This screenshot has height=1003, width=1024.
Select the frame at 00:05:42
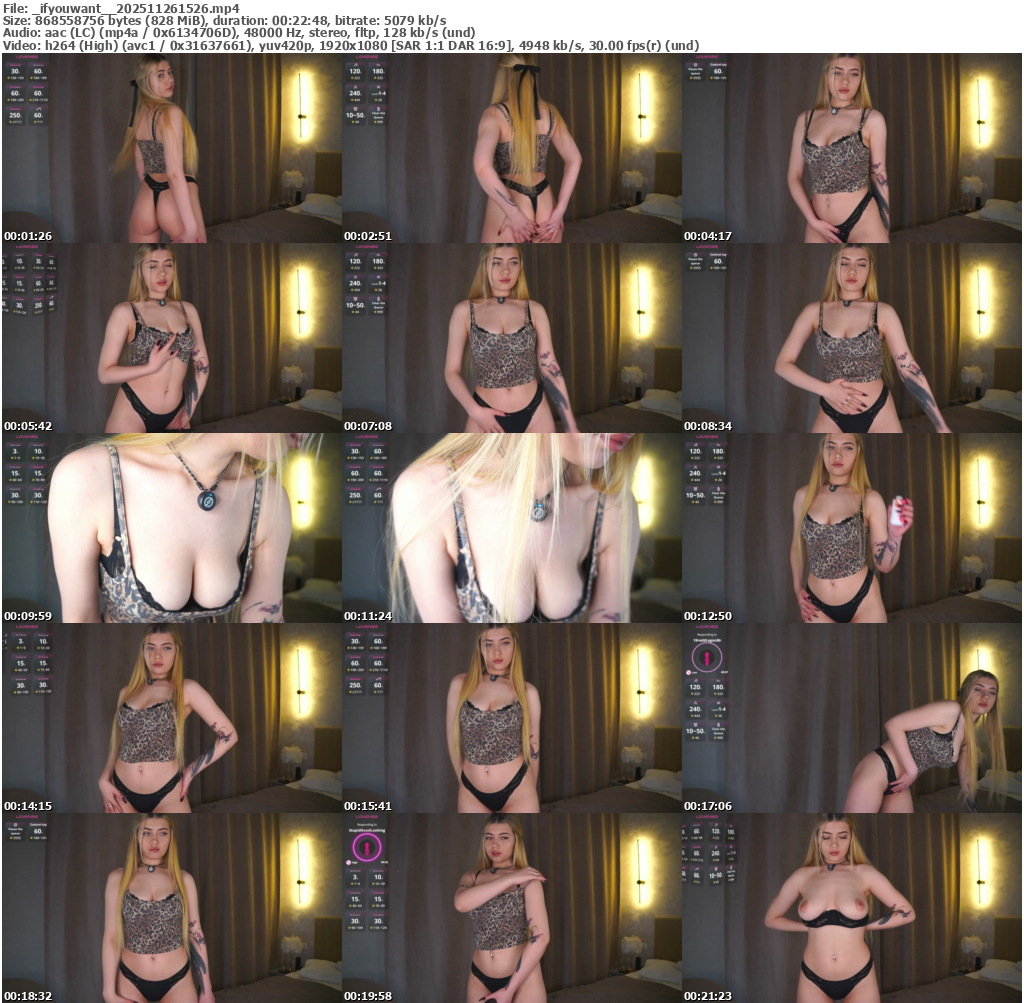pyautogui.click(x=172, y=338)
